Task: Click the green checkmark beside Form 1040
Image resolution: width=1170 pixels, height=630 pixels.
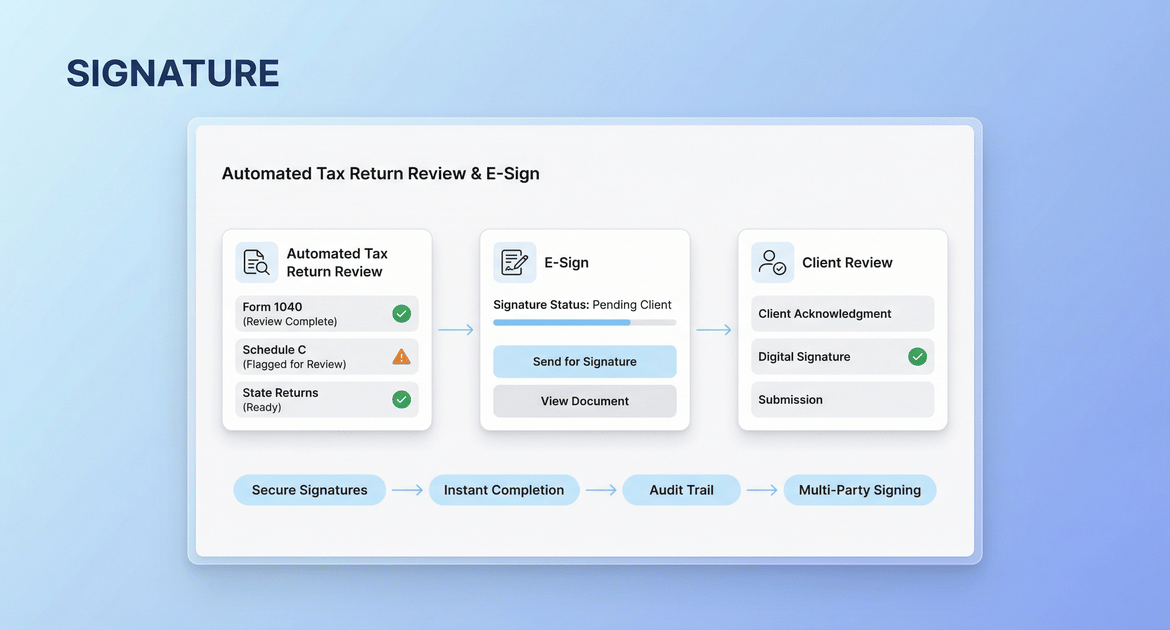Action: click(x=401, y=314)
